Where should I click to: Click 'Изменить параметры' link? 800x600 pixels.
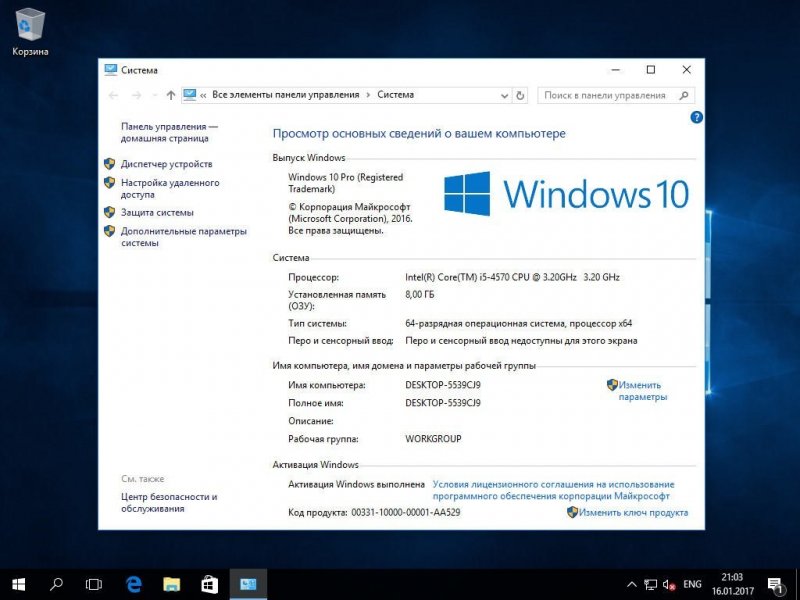click(642, 391)
